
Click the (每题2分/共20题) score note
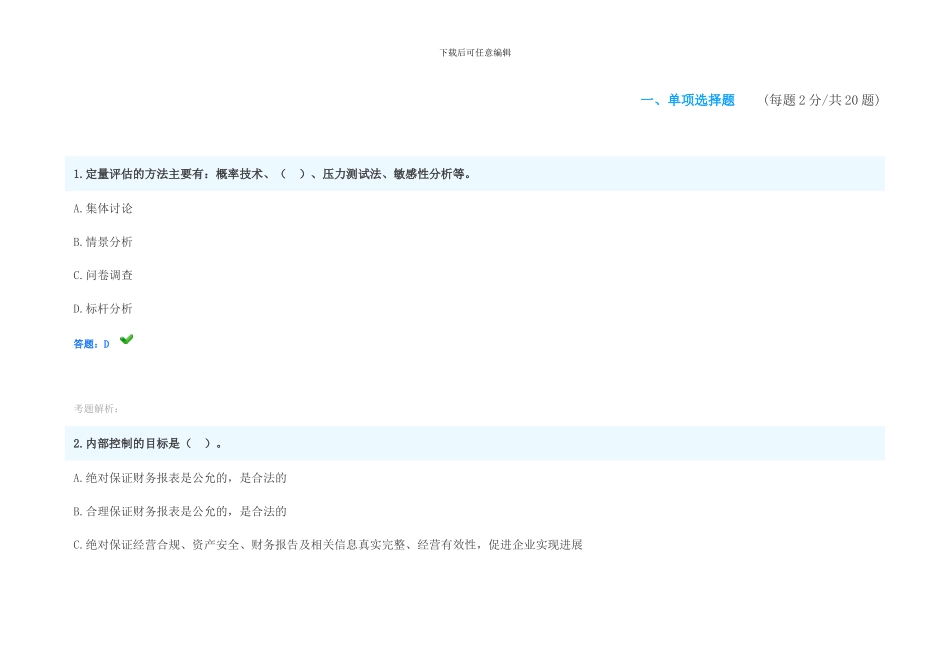(822, 100)
